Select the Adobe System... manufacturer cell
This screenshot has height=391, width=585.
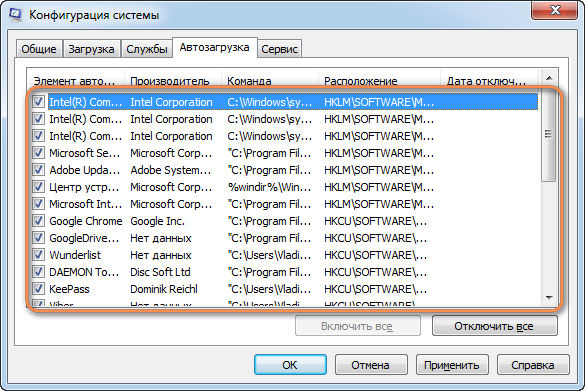coord(171,170)
